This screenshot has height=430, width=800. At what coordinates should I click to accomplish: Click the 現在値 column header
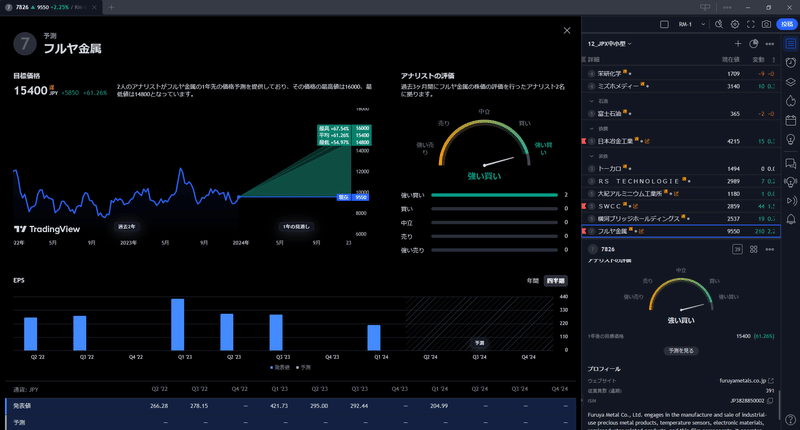[731, 60]
